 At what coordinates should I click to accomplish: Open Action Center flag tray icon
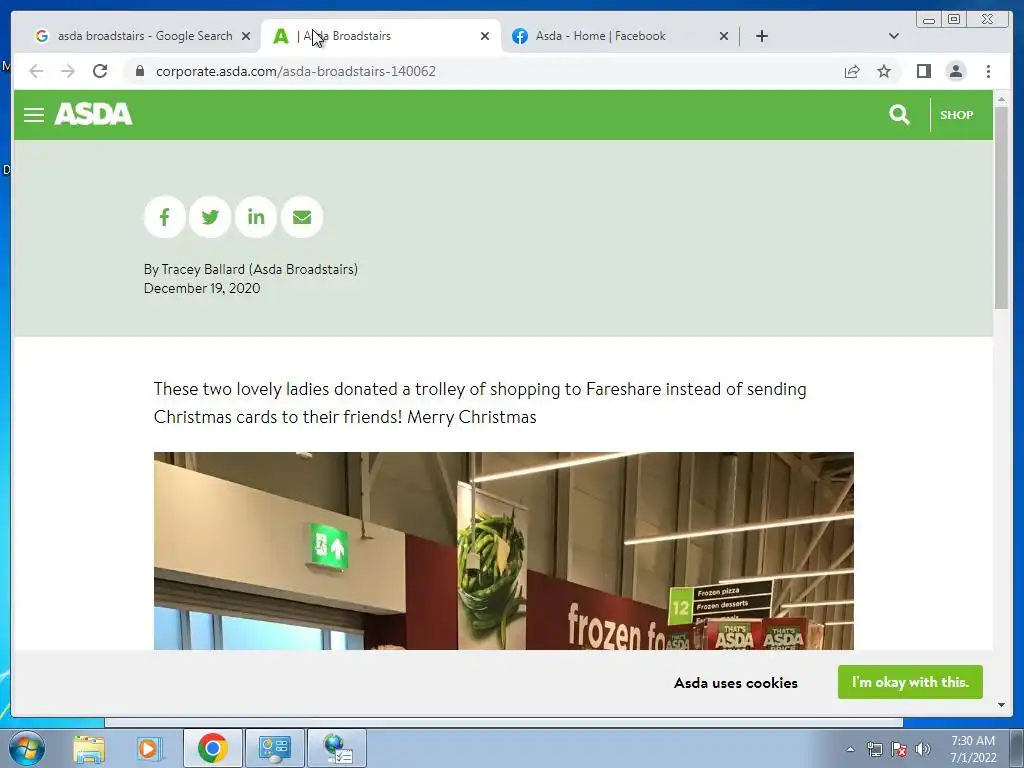tap(899, 749)
